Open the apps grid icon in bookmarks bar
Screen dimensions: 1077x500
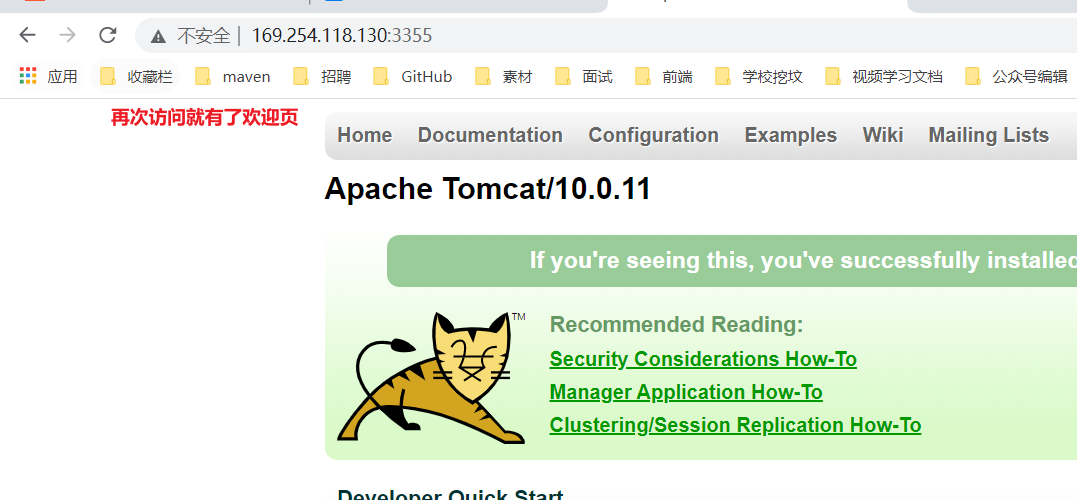27,76
